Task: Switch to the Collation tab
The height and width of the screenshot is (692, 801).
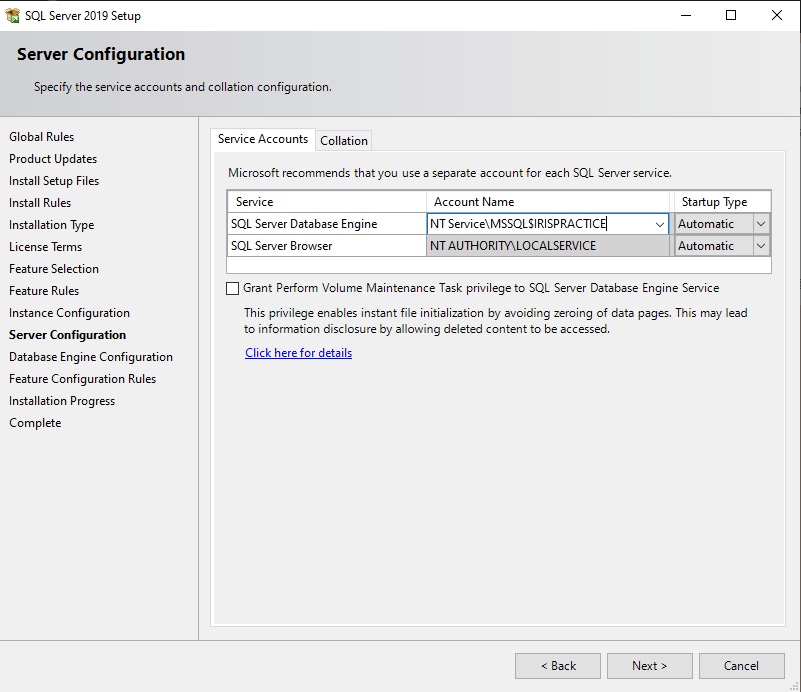Action: 344,141
